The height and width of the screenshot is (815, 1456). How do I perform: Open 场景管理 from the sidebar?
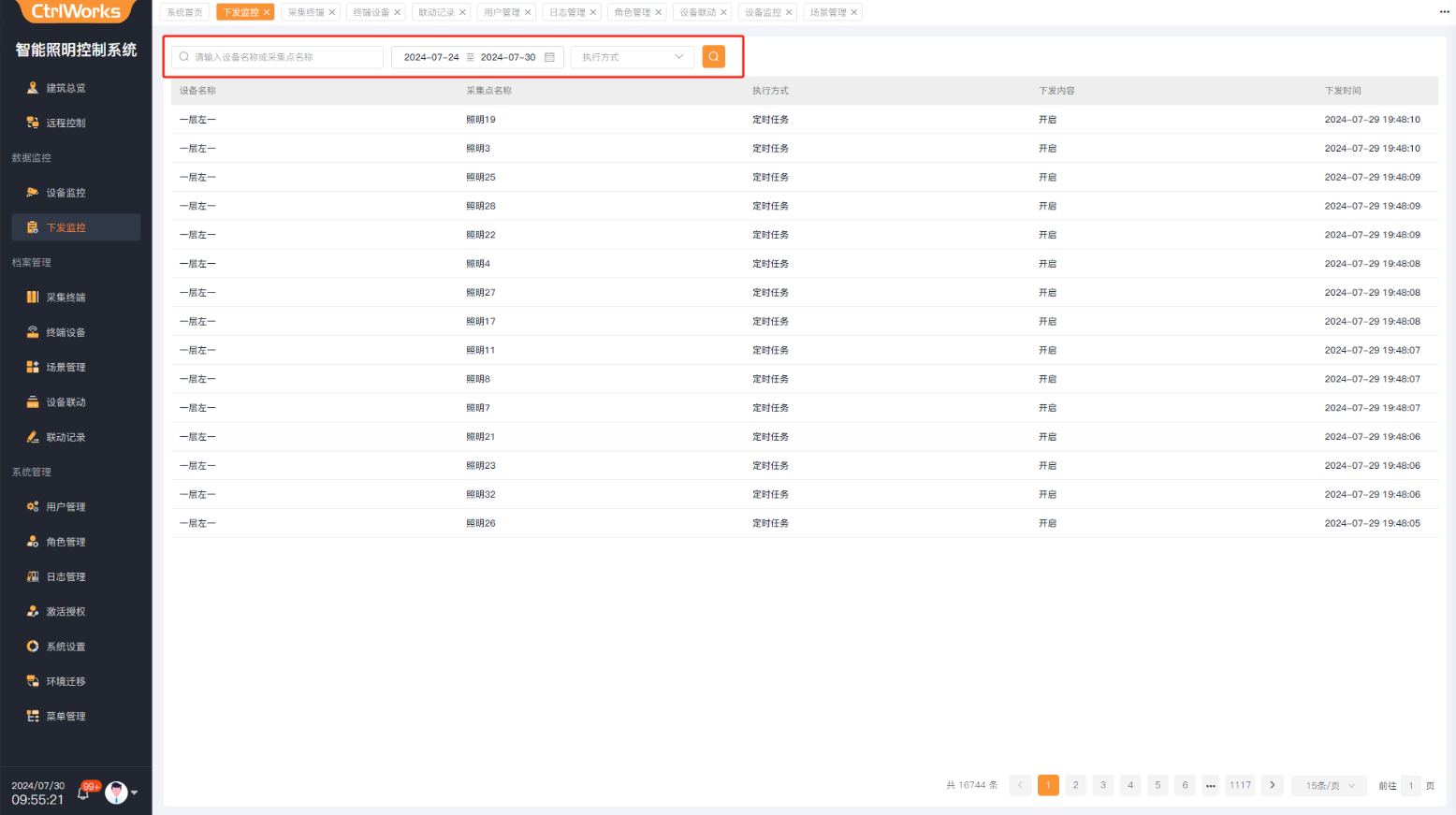66,368
